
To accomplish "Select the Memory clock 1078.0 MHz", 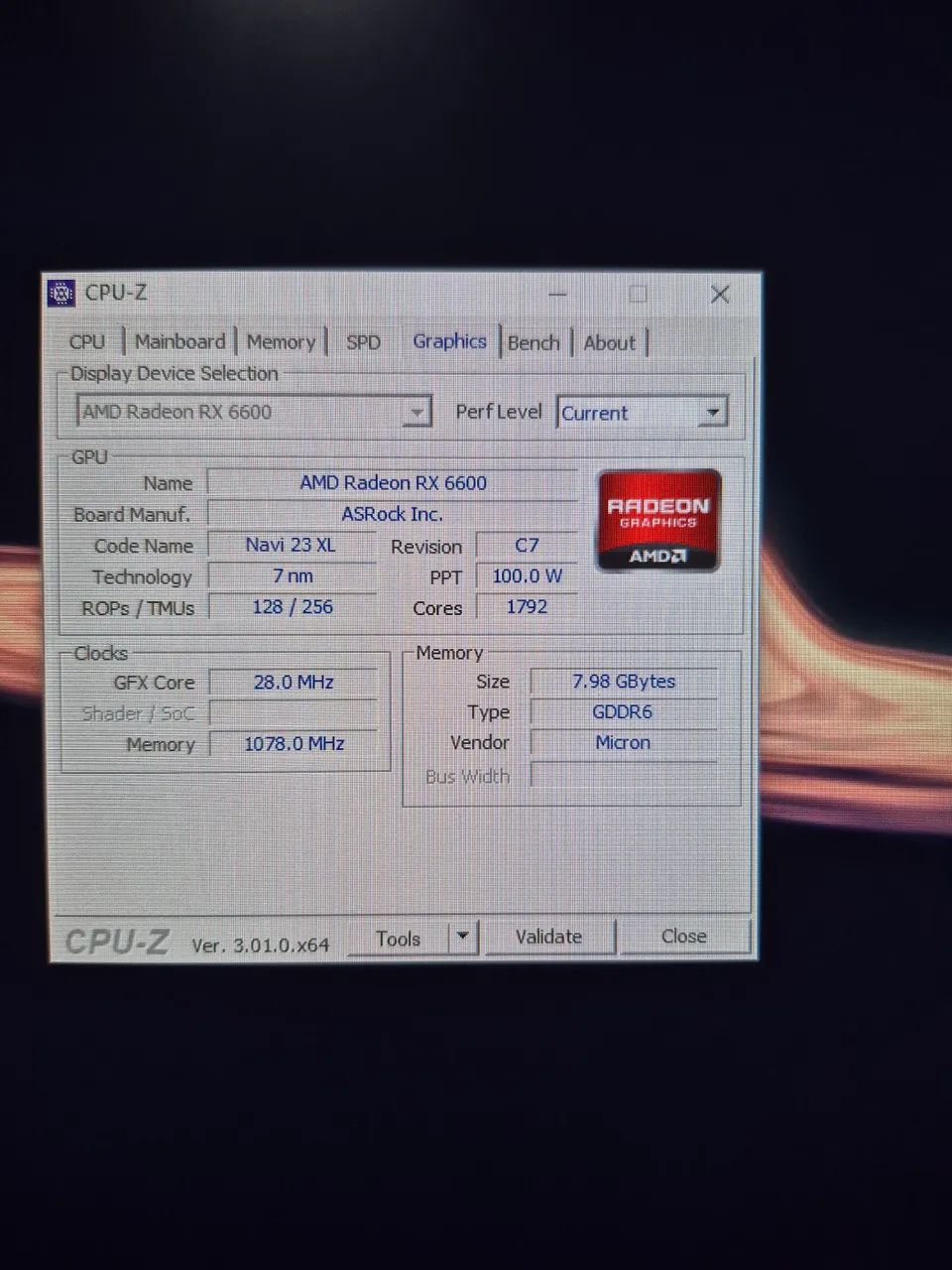I will (x=294, y=743).
